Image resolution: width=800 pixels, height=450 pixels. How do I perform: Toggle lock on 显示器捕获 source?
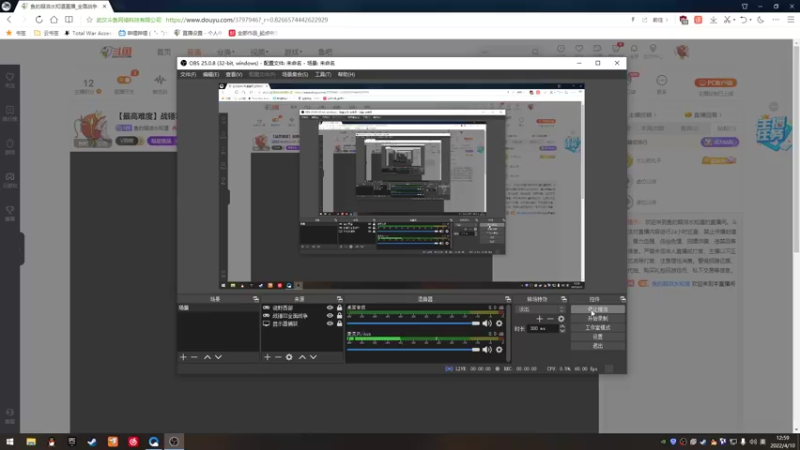(x=339, y=323)
